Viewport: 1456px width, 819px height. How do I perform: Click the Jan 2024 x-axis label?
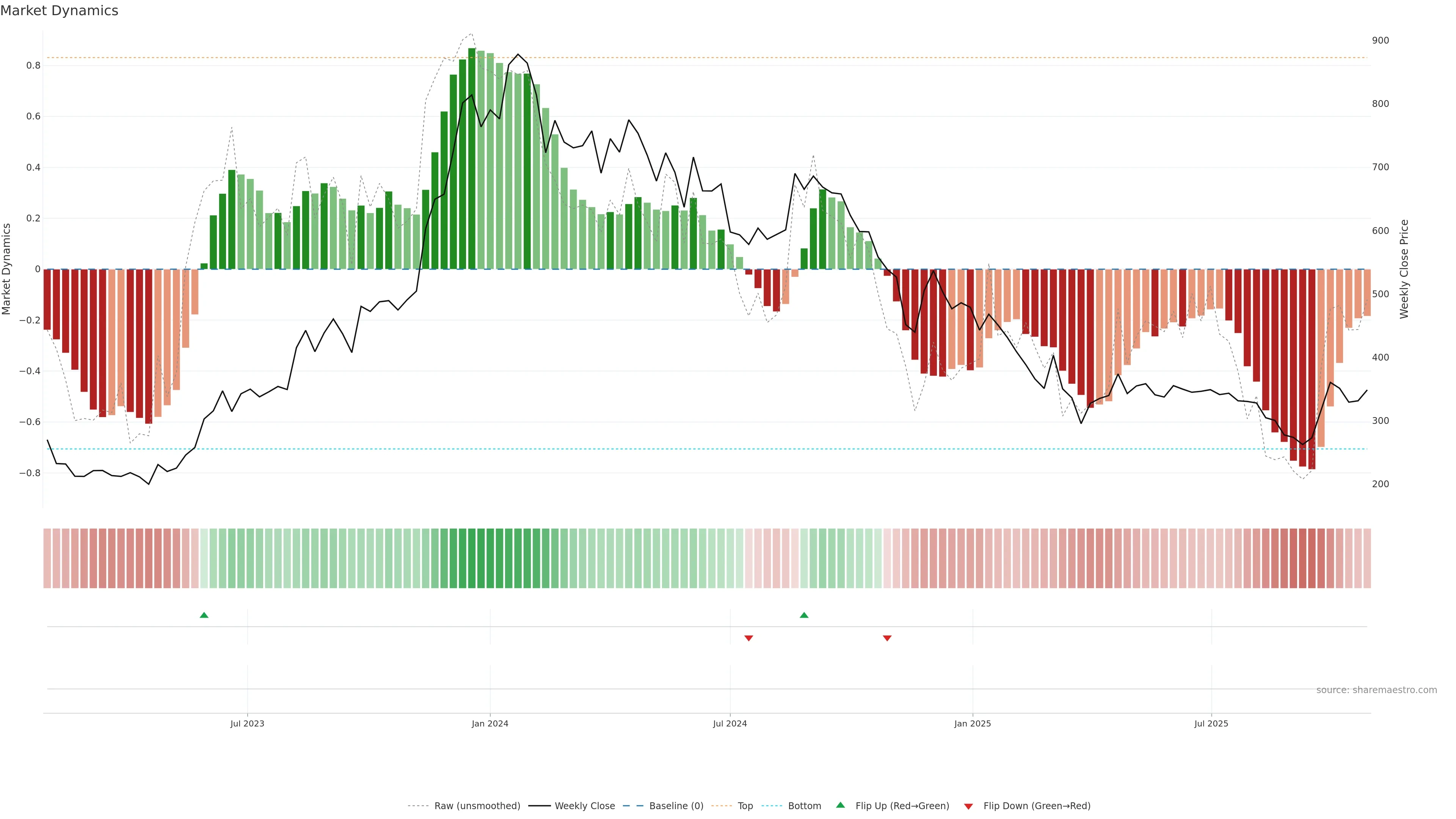(x=490, y=723)
